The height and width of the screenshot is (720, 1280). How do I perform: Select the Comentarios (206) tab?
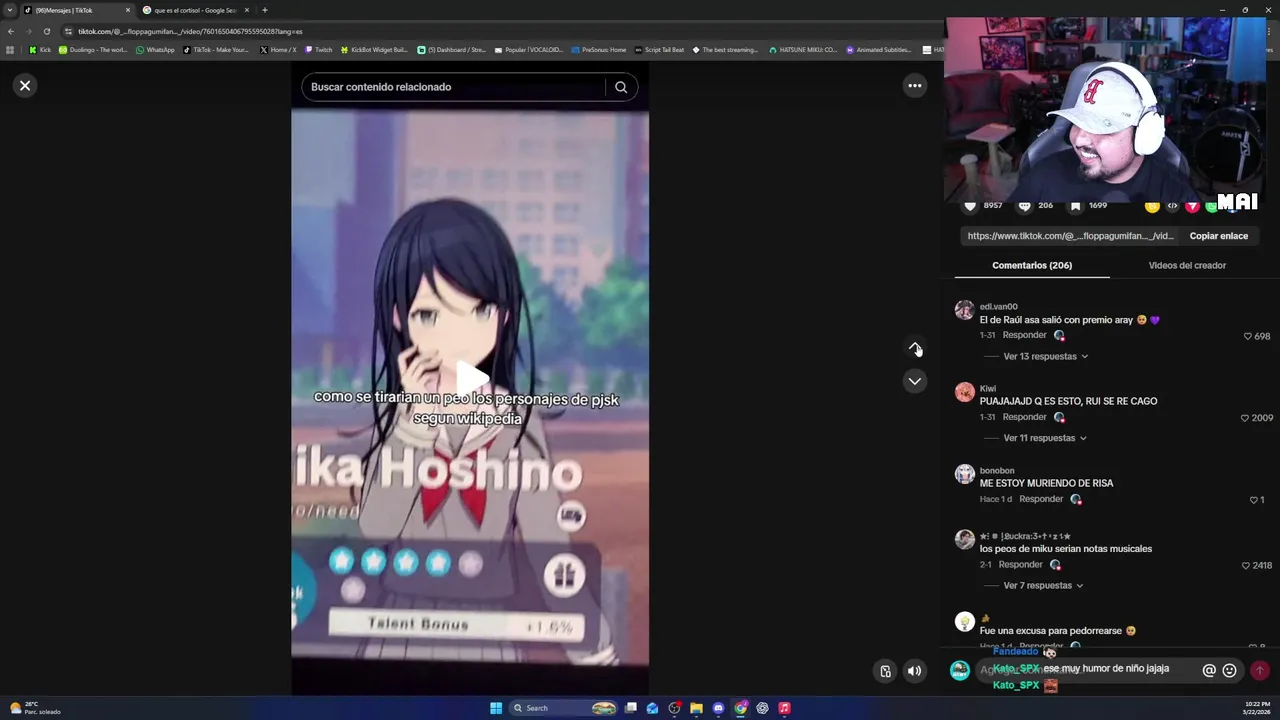click(x=1032, y=265)
